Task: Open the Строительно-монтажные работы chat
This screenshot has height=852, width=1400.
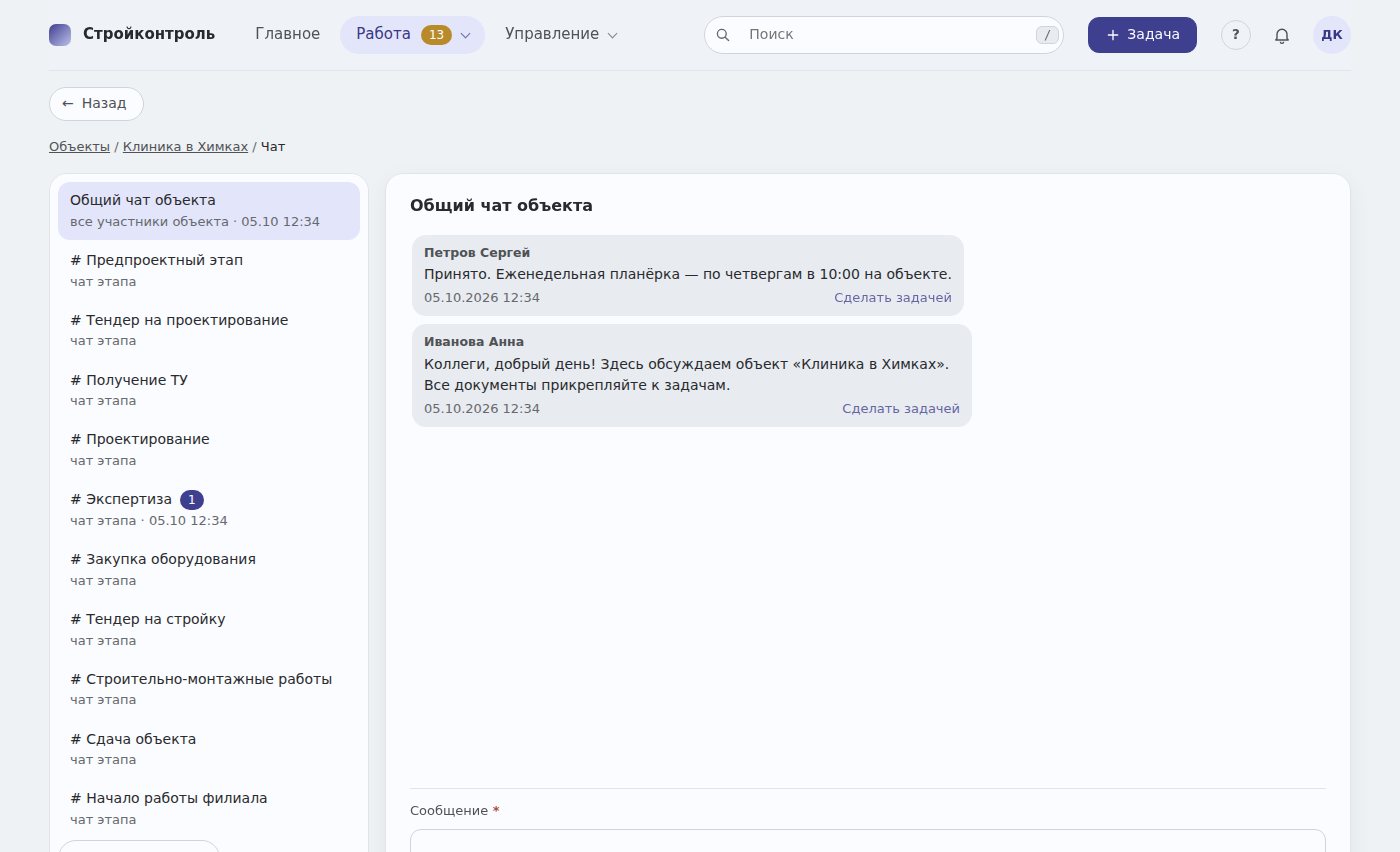Action: click(209, 689)
